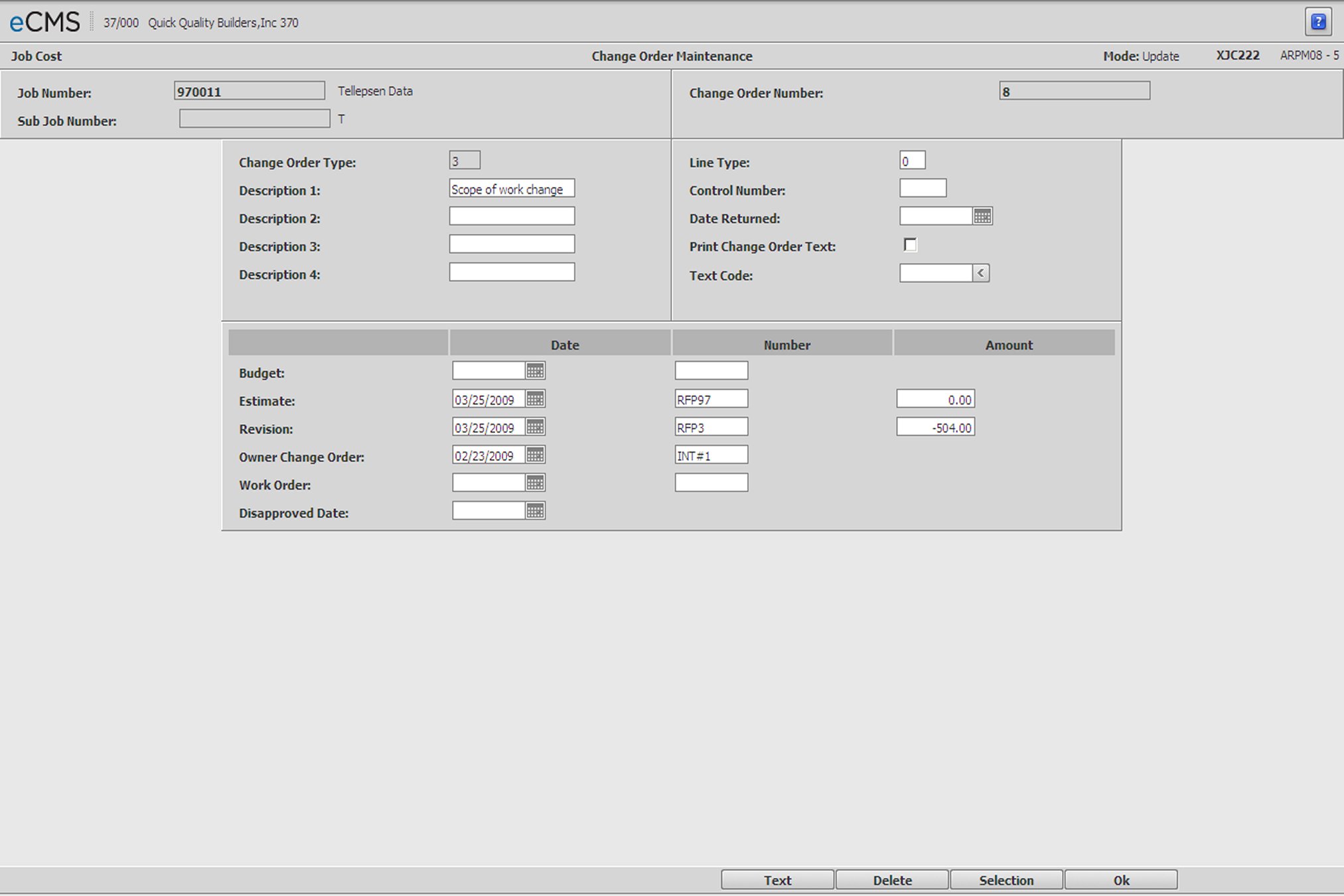Open calendar picker for Budget date
1344x896 pixels.
click(x=535, y=371)
